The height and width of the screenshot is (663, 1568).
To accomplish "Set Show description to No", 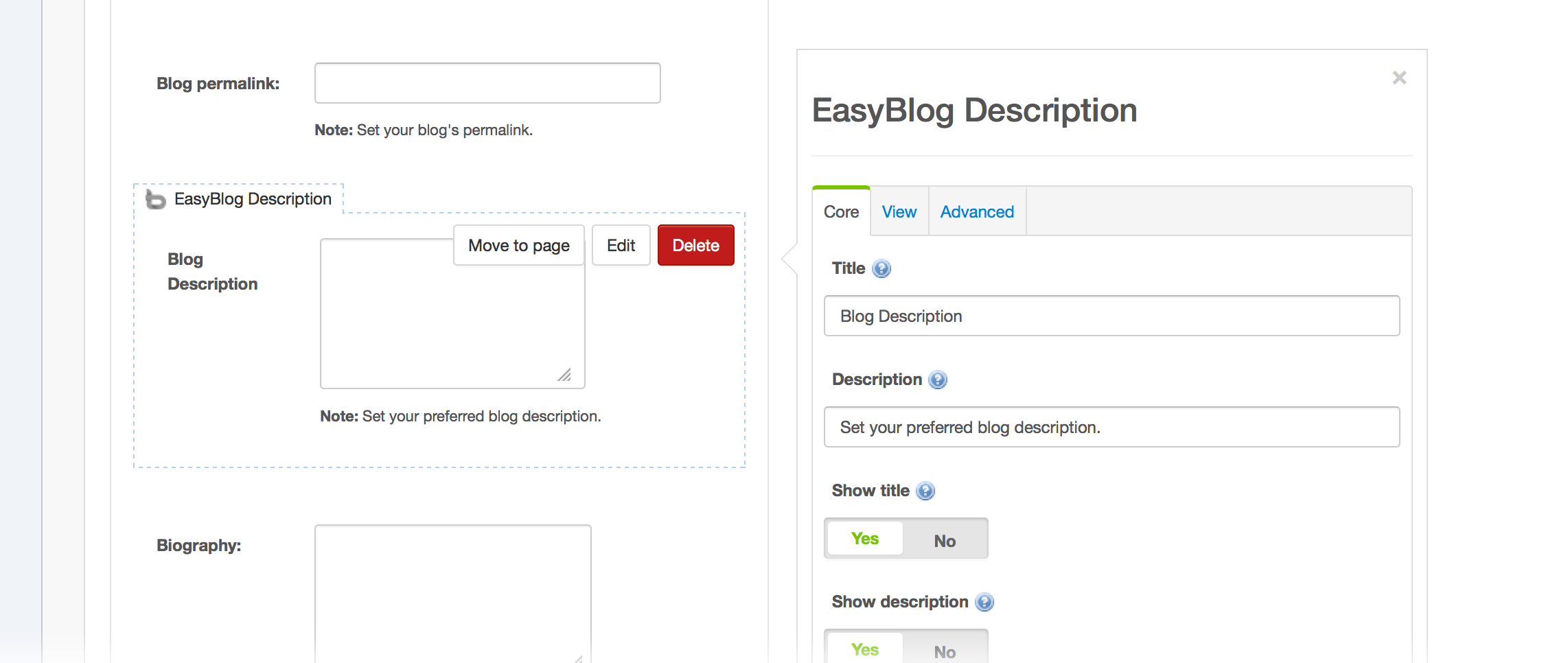I will [945, 651].
